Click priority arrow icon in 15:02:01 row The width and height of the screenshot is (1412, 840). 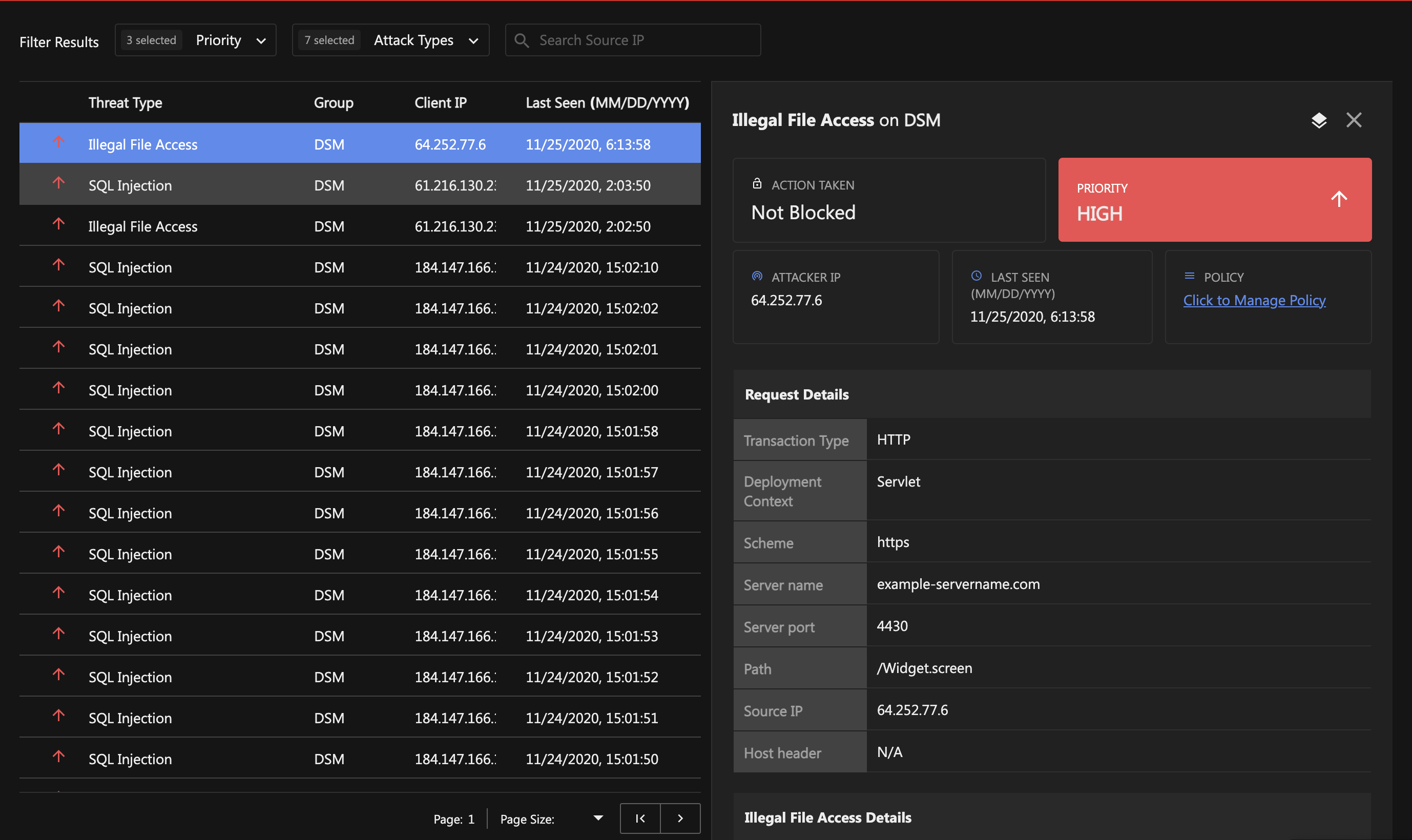click(58, 346)
